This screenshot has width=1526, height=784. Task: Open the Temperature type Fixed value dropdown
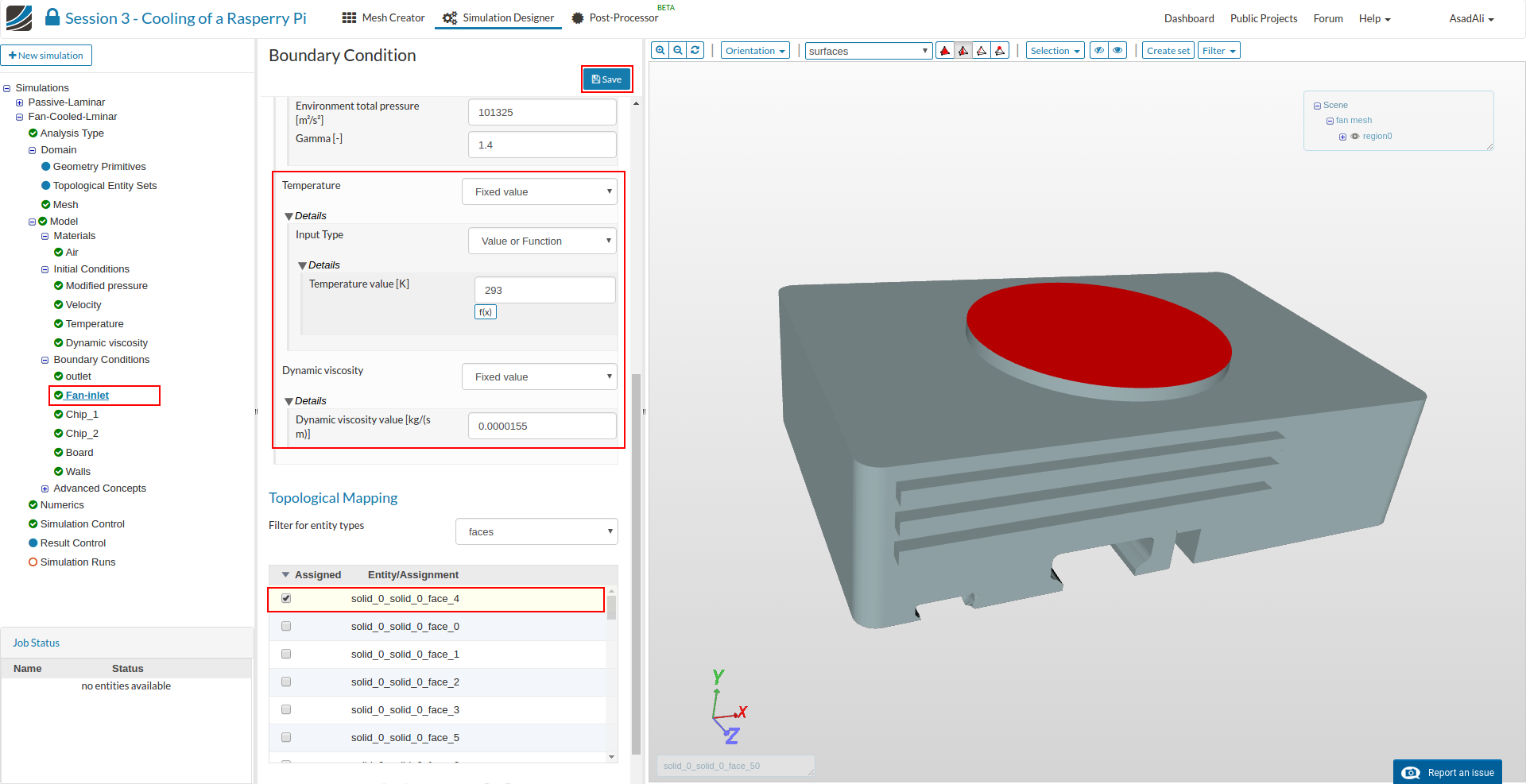point(540,191)
